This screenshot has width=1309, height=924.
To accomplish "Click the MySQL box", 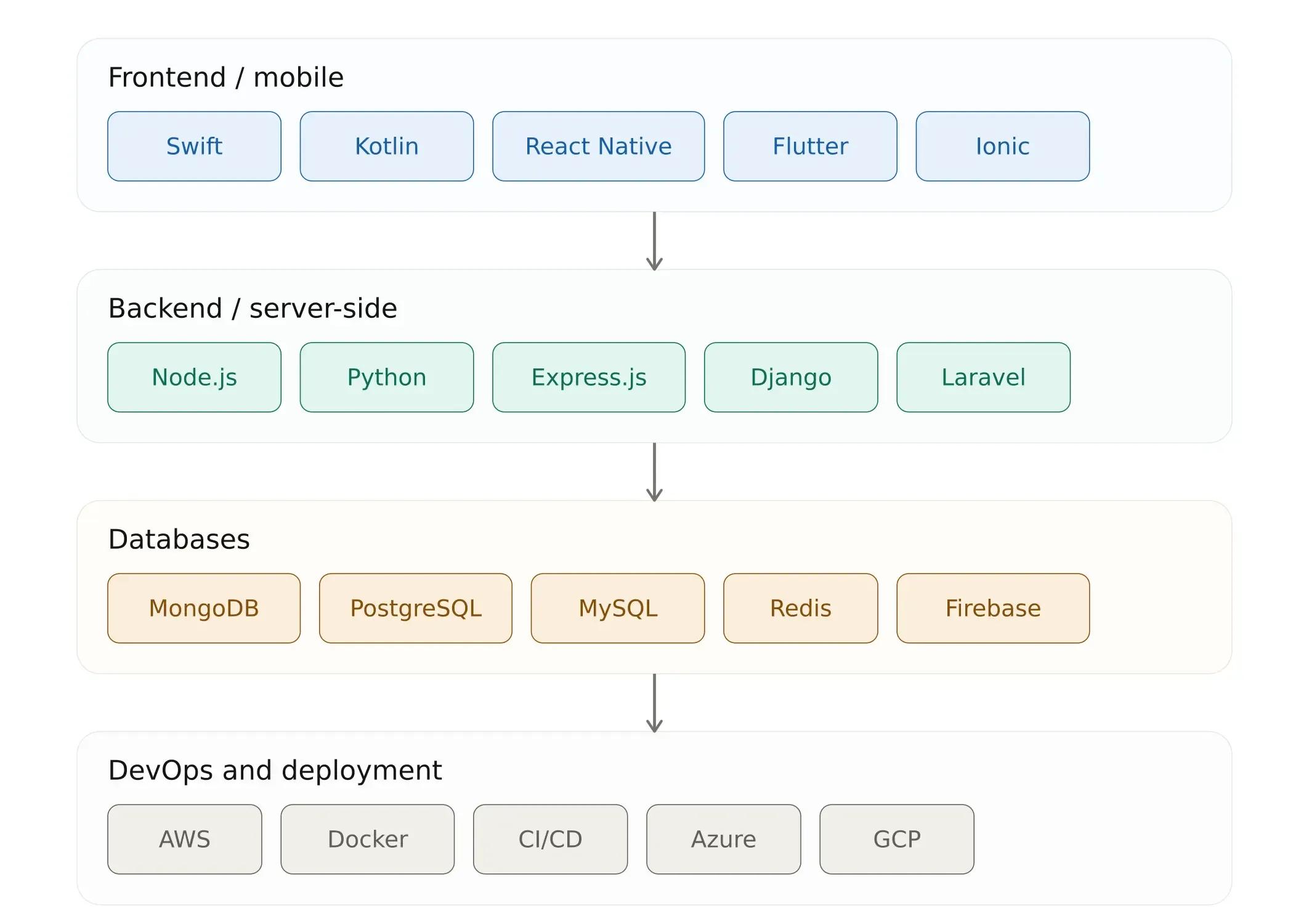I will coord(618,608).
